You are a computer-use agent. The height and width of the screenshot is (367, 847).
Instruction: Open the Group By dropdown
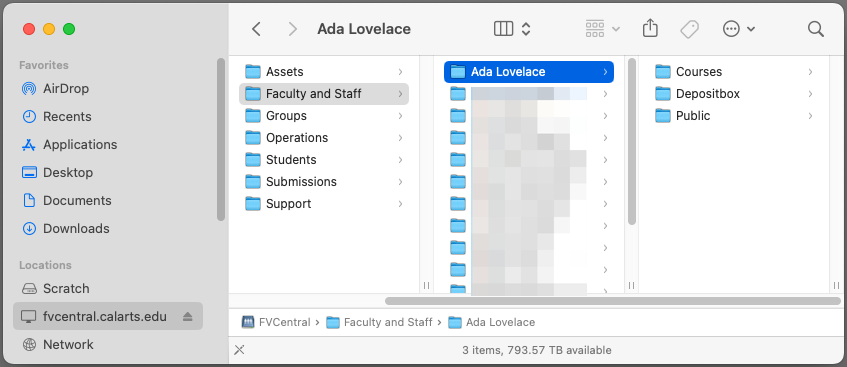602,29
